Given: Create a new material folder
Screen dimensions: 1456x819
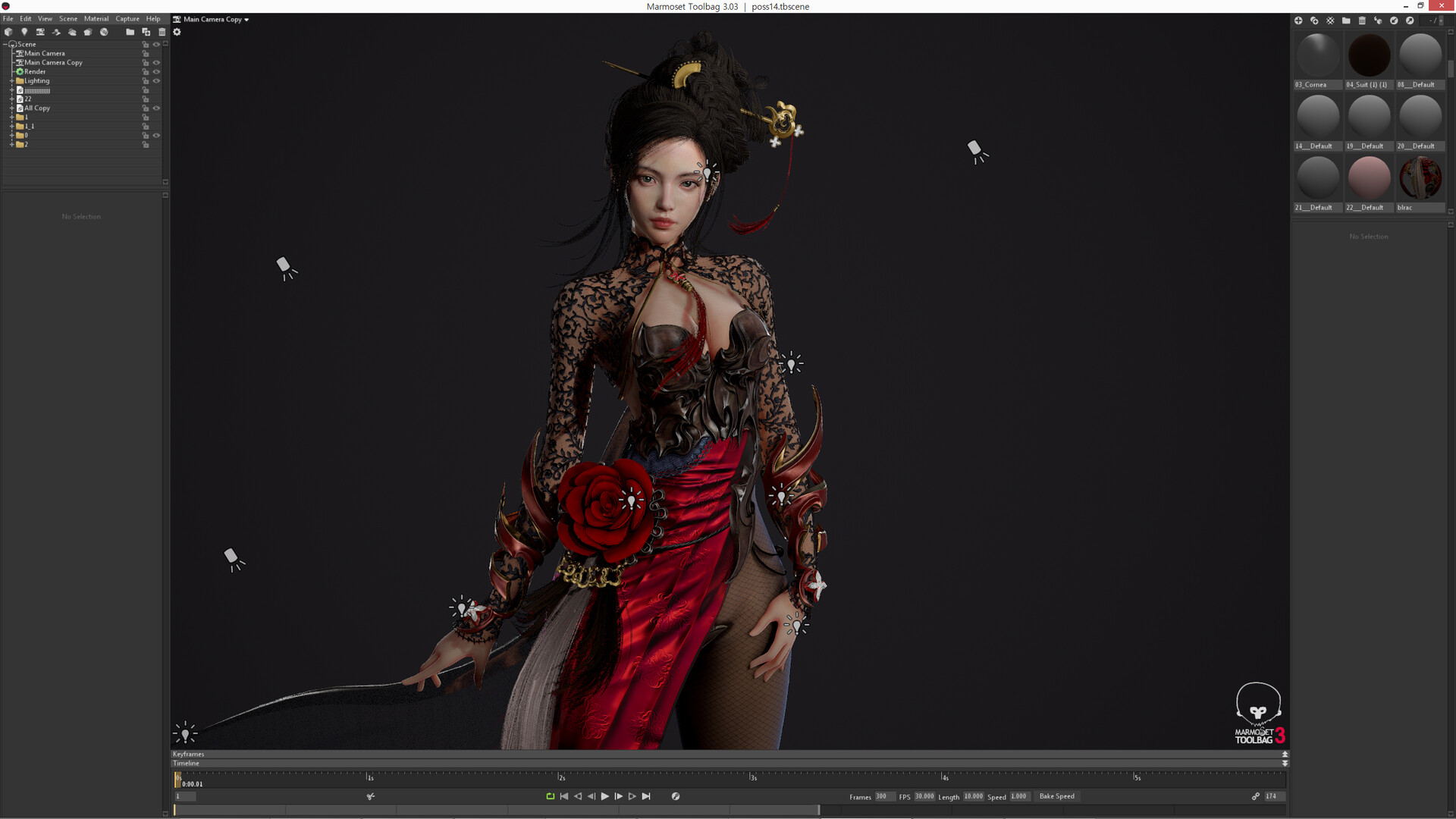Looking at the screenshot, I should coord(1346,20).
